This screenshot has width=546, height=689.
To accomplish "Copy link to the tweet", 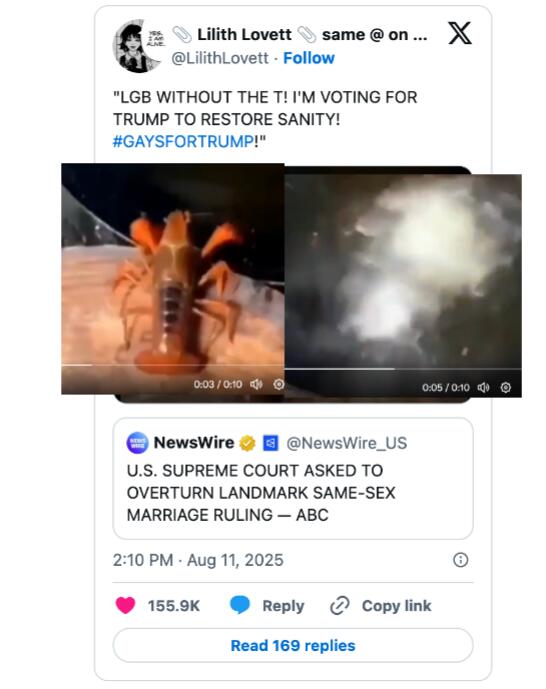I will [x=381, y=606].
